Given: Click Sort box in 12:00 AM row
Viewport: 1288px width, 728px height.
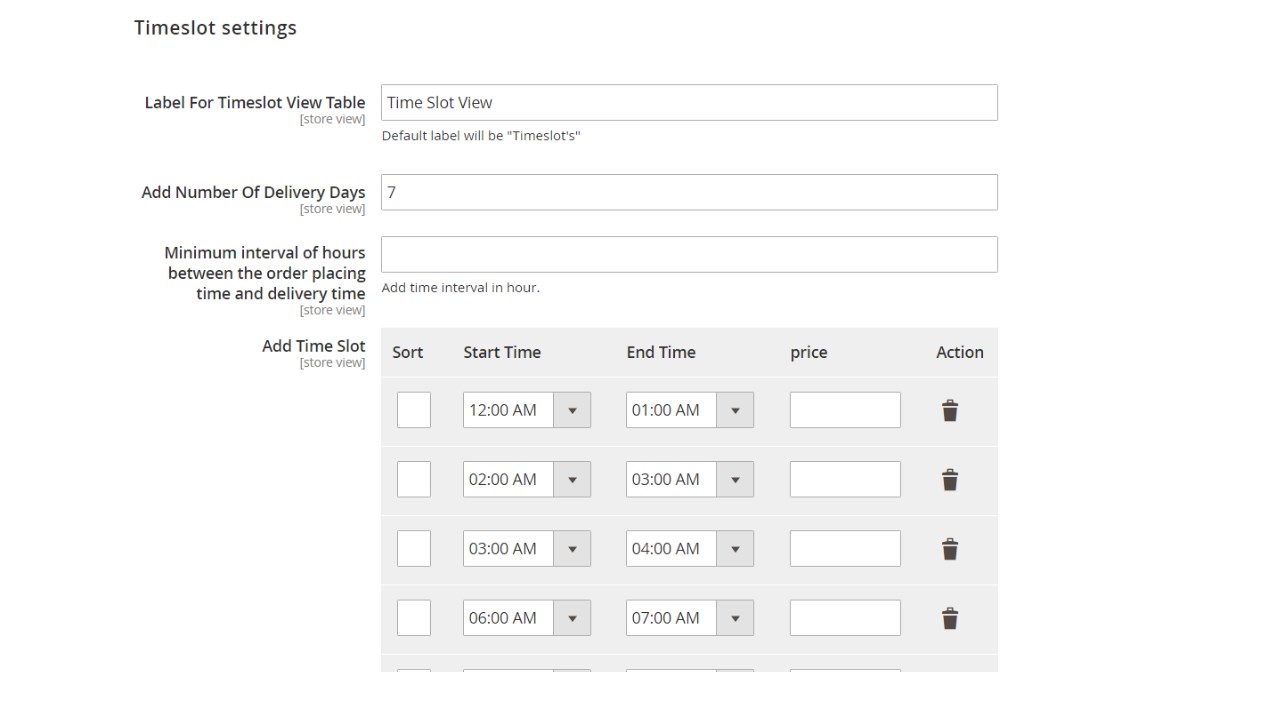Looking at the screenshot, I should [x=414, y=410].
